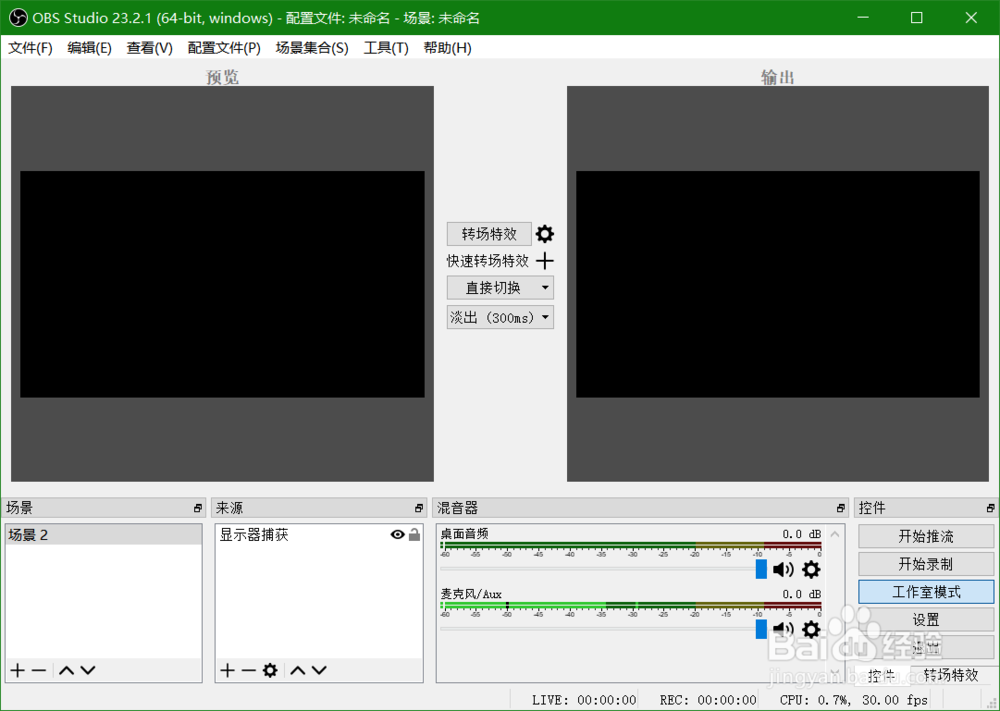Mute 桌面音频 with the speaker icon
Image resolution: width=1000 pixels, height=711 pixels.
pyautogui.click(x=783, y=569)
